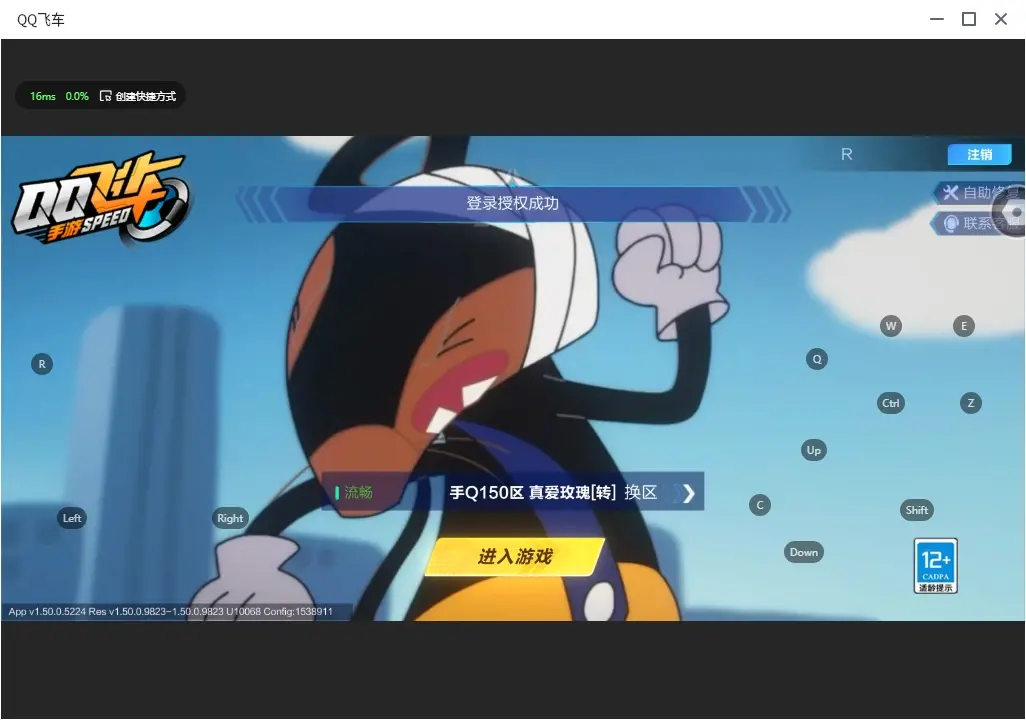
Task: Tap the C key overlay
Action: (x=760, y=505)
